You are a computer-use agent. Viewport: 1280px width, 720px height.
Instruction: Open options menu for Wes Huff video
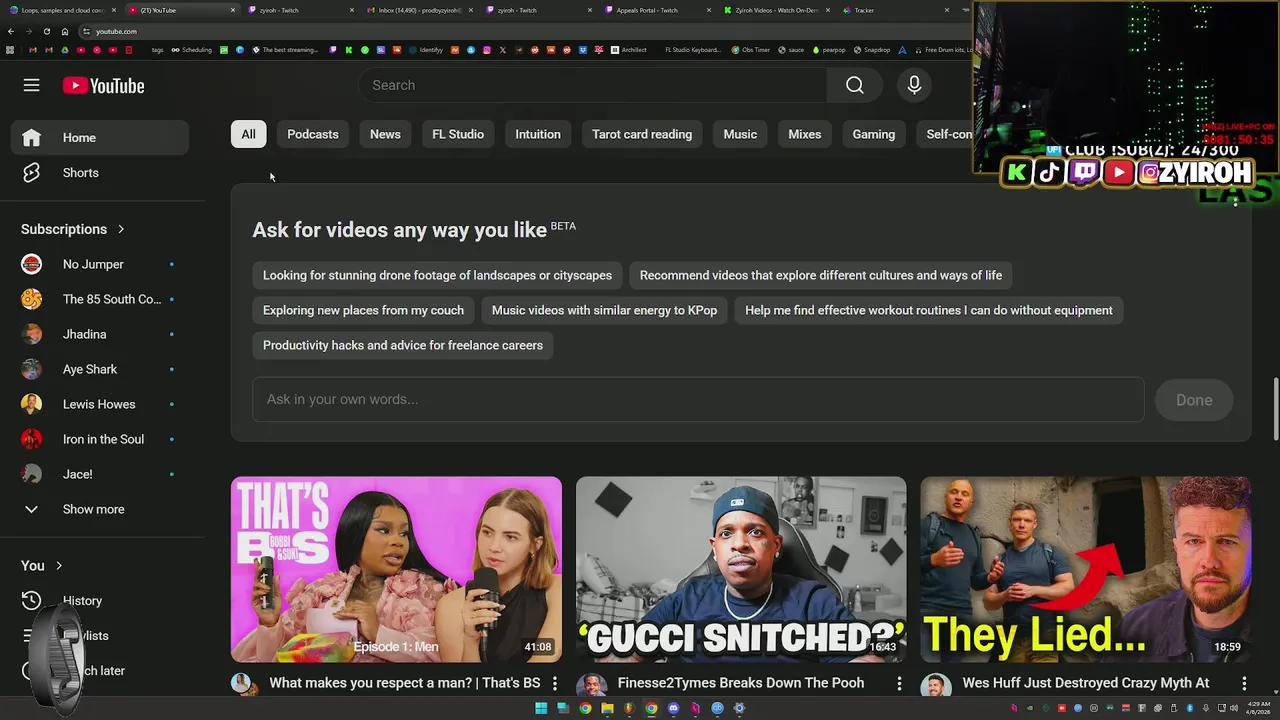1244,683
